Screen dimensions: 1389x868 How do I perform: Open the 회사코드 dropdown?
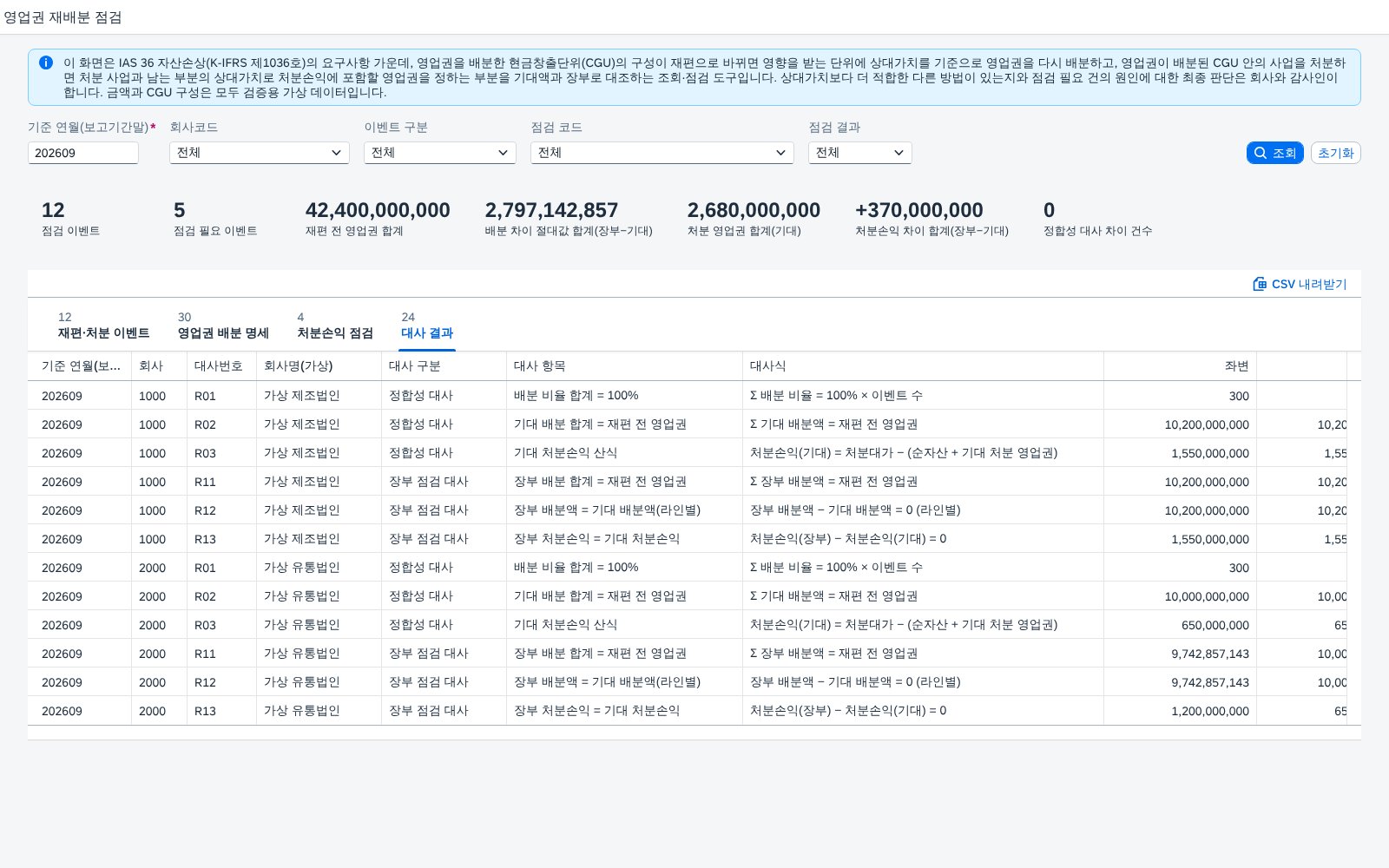click(260, 153)
